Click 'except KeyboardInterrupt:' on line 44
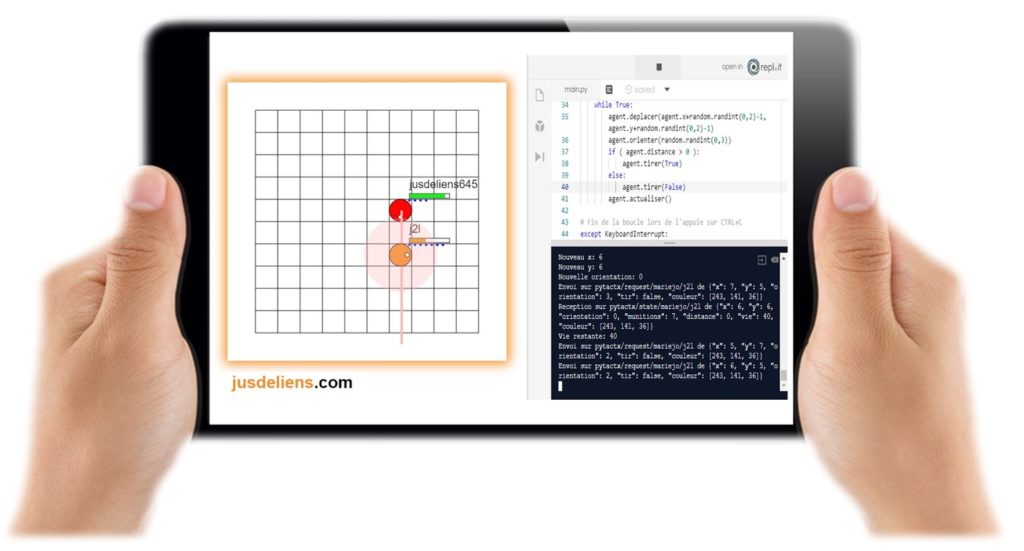 tap(624, 234)
